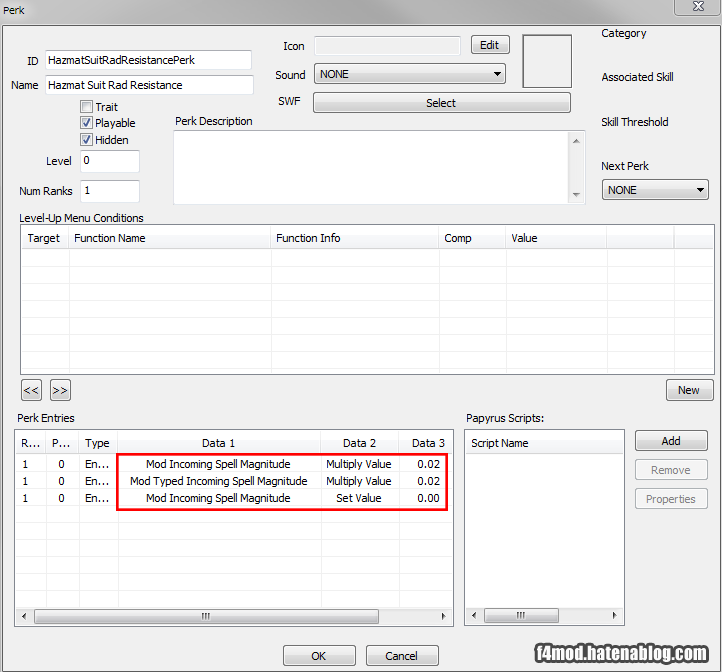Select the Set Value cell
Screen dimensions: 722x672
tap(359, 498)
